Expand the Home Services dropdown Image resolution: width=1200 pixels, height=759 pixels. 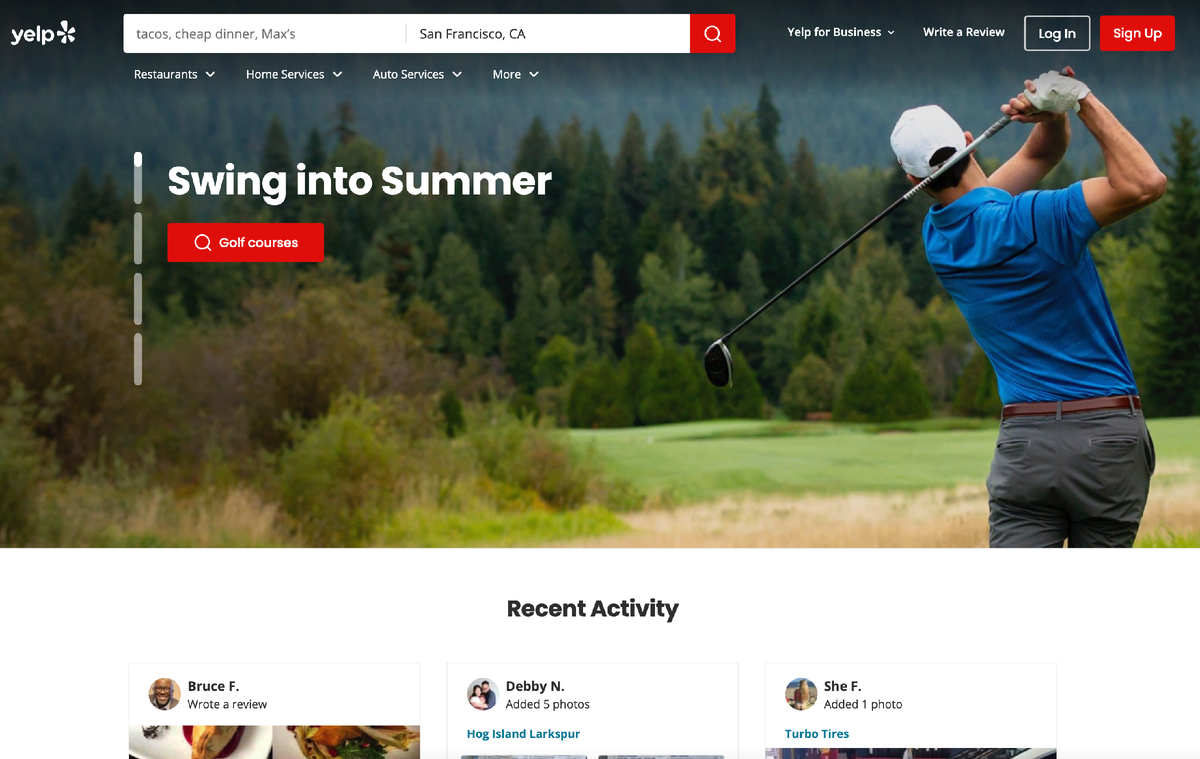pyautogui.click(x=294, y=74)
